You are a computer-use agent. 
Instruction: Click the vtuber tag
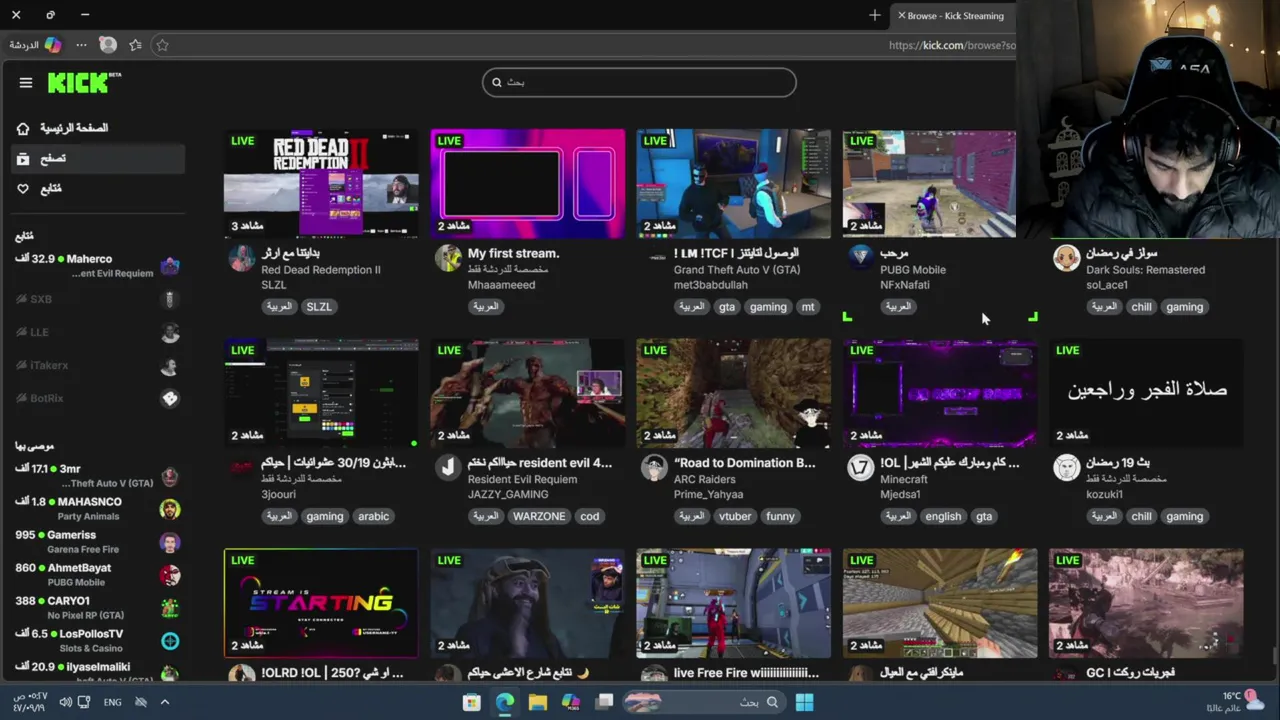(x=735, y=516)
